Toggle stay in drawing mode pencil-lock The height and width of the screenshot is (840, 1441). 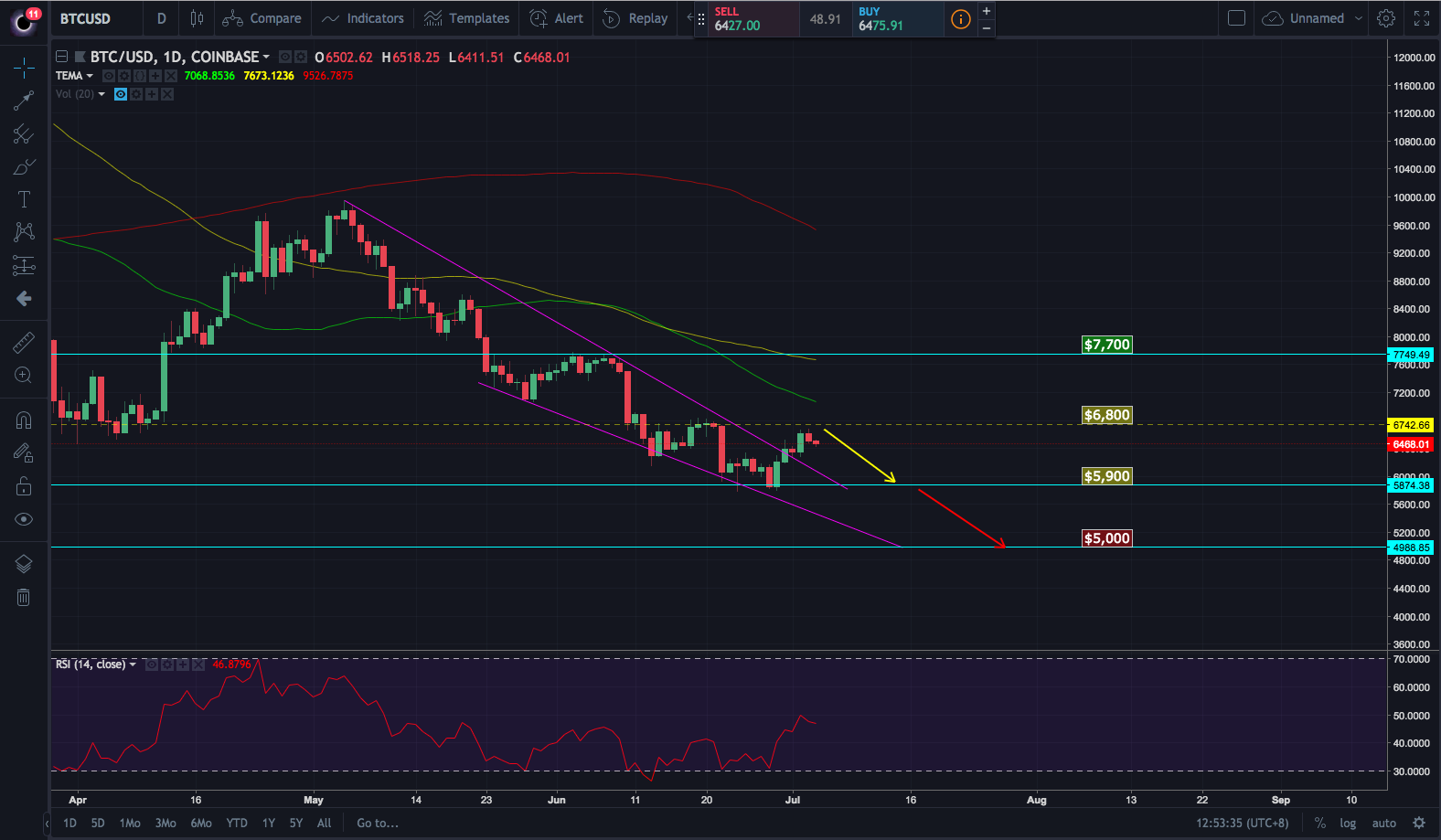24,452
